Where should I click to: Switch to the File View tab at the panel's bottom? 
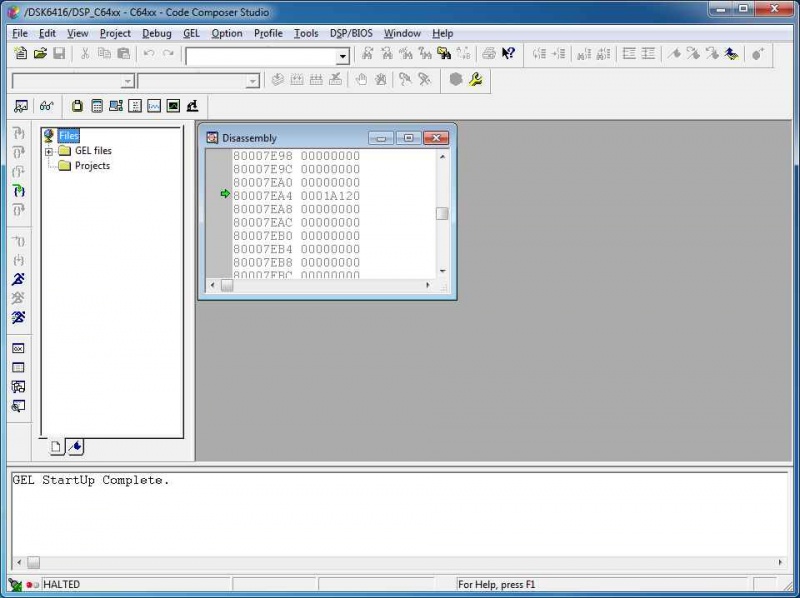tap(56, 447)
